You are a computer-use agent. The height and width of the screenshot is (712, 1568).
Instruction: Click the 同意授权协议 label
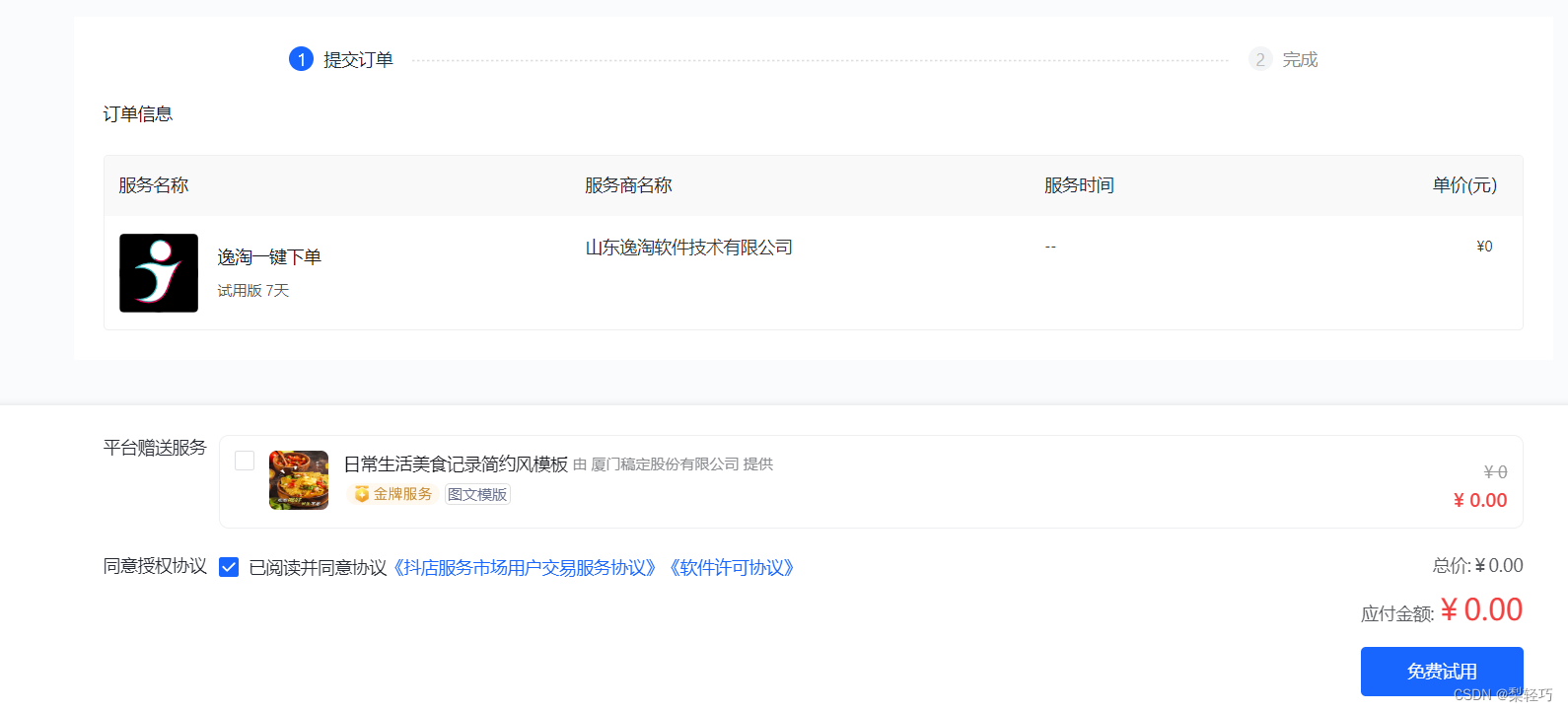pyautogui.click(x=155, y=566)
